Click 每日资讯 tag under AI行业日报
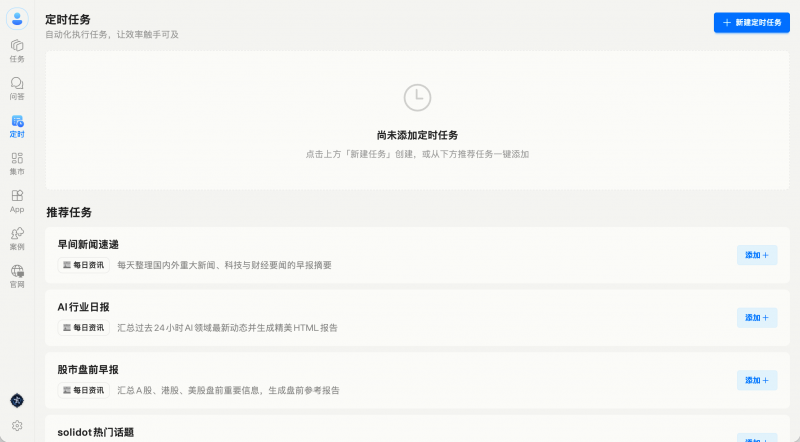Image resolution: width=800 pixels, height=442 pixels. click(x=83, y=328)
